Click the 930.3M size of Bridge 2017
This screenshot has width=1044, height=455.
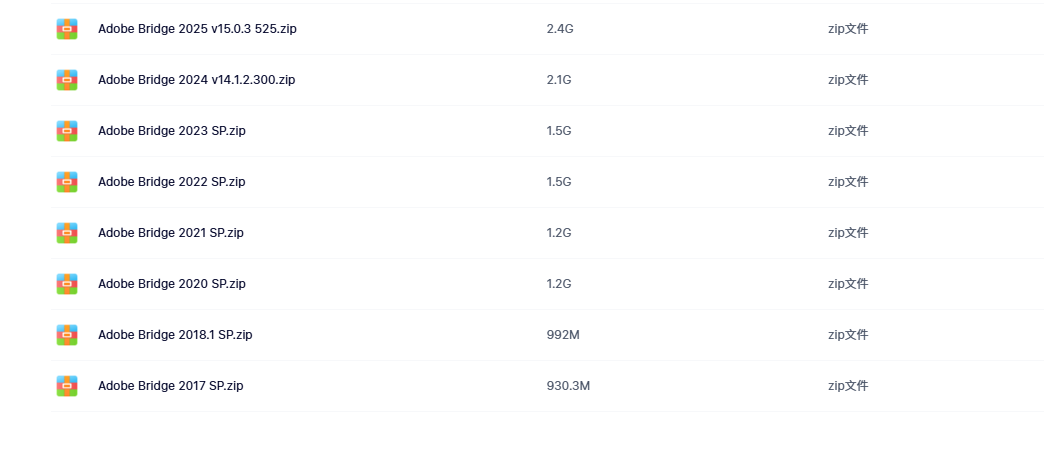pos(568,386)
